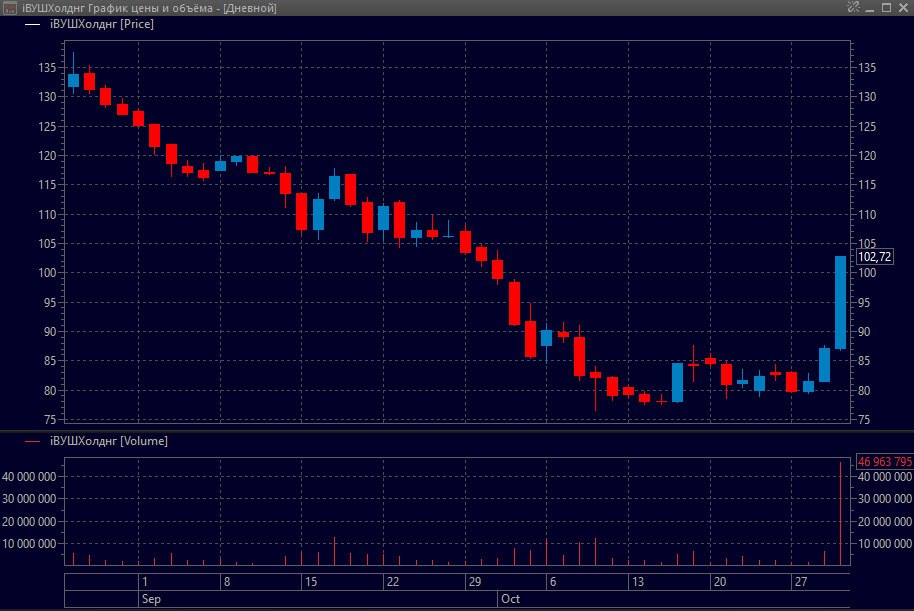
Task: Click date 15 on the time axis
Action: click(x=311, y=581)
